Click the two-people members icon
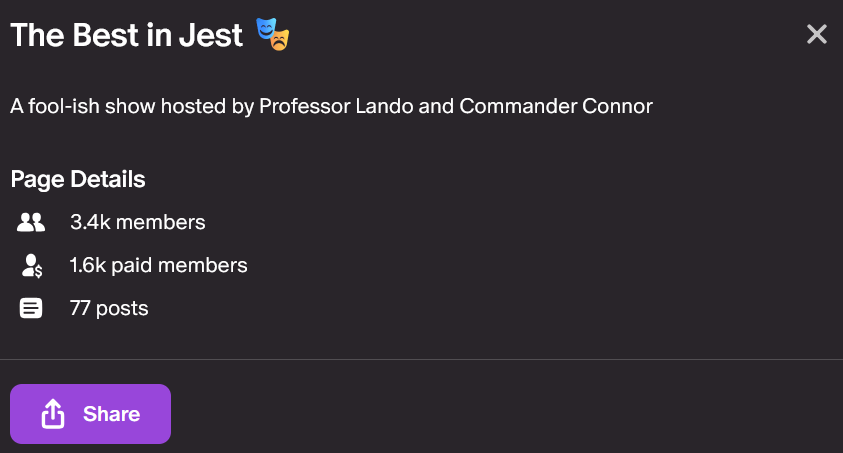The height and width of the screenshot is (453, 843). coord(31,222)
